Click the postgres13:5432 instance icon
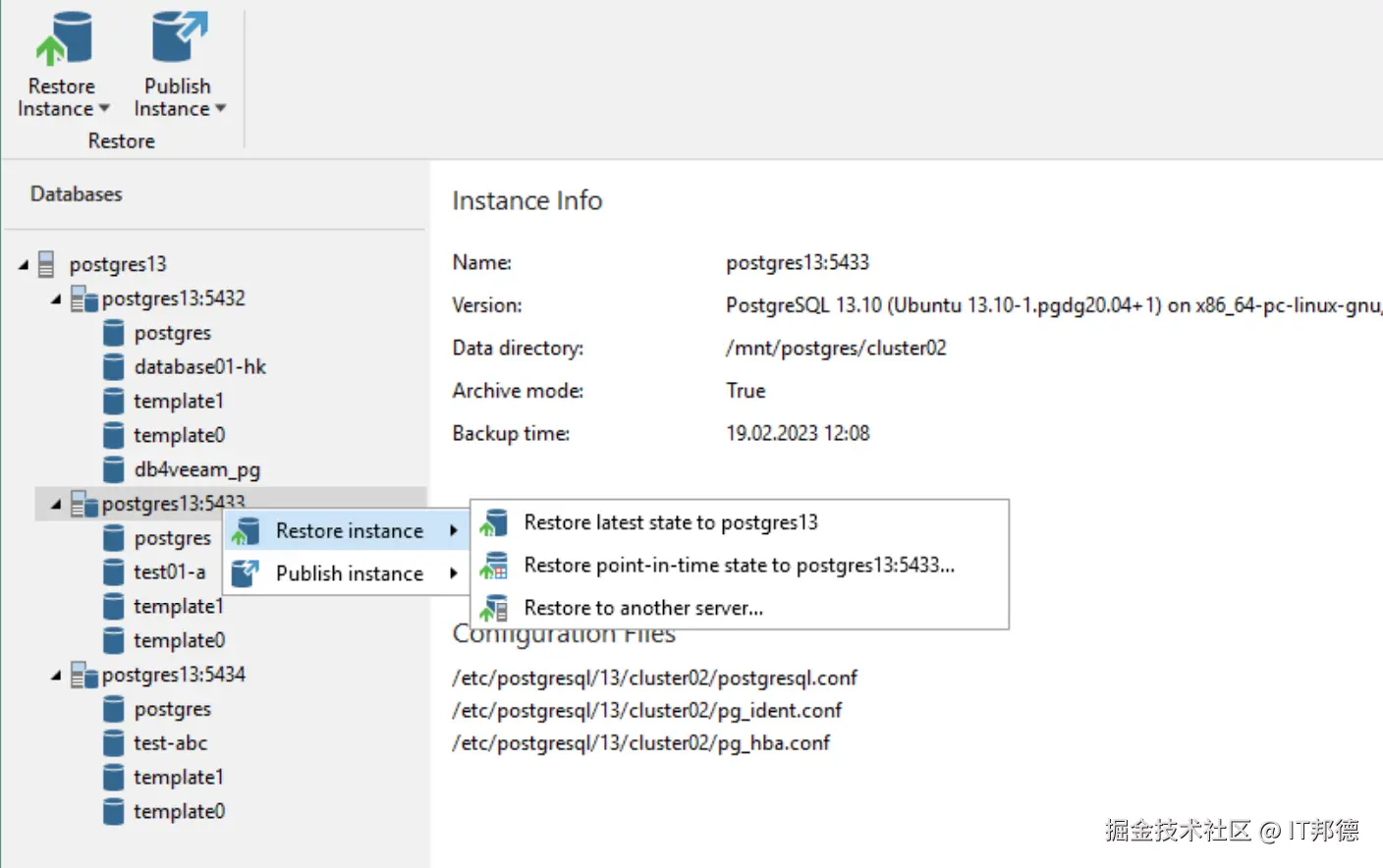The image size is (1383, 868). 84,298
